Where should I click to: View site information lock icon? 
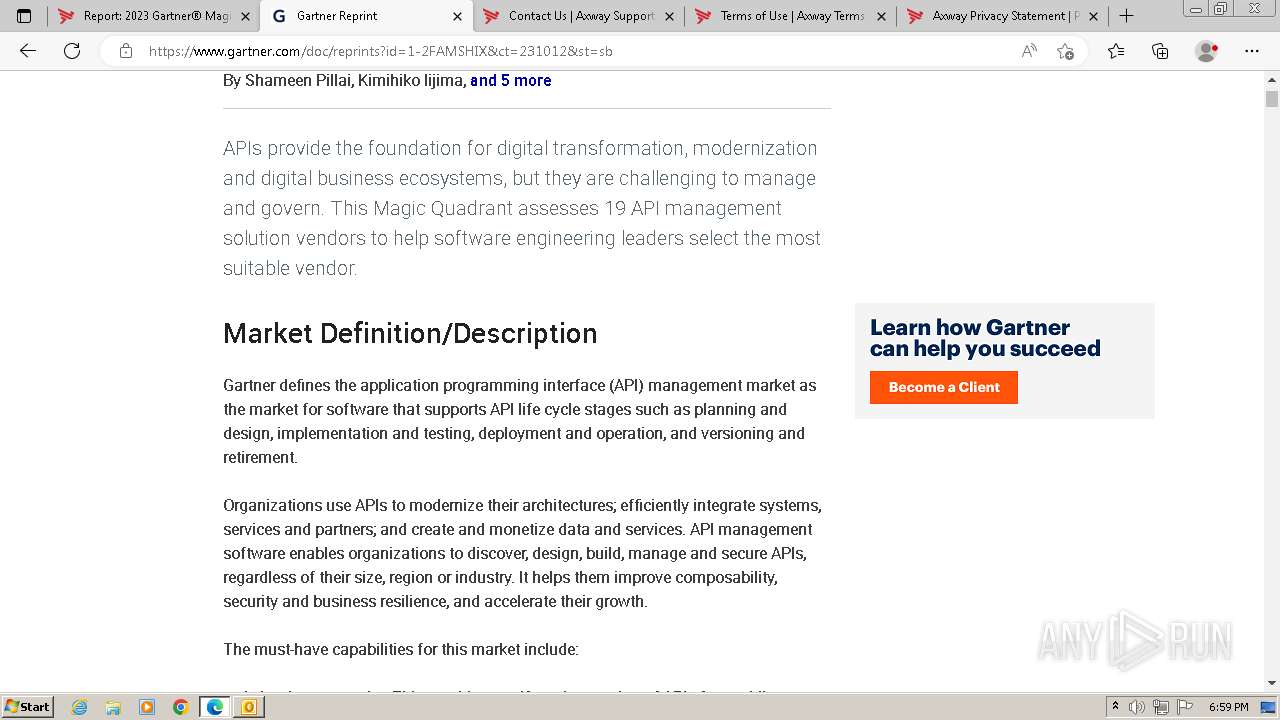[x=126, y=51]
